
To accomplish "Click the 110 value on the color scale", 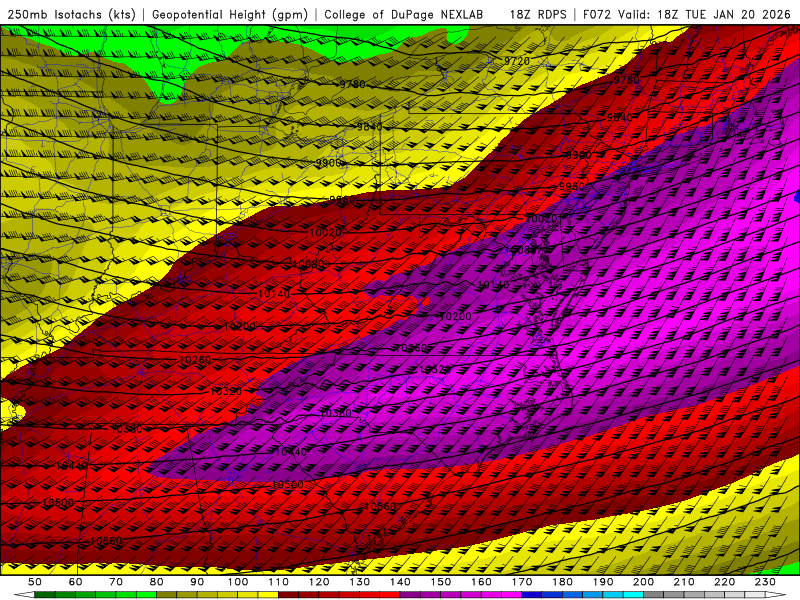I will (279, 582).
